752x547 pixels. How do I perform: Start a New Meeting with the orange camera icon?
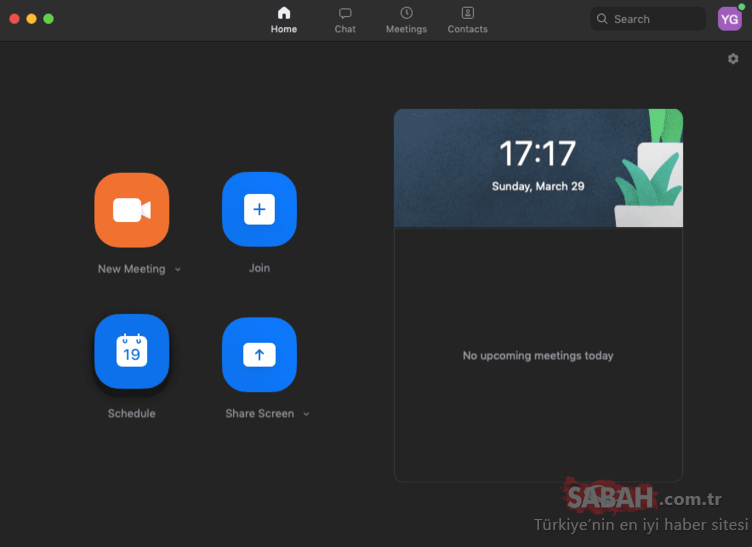coord(132,210)
